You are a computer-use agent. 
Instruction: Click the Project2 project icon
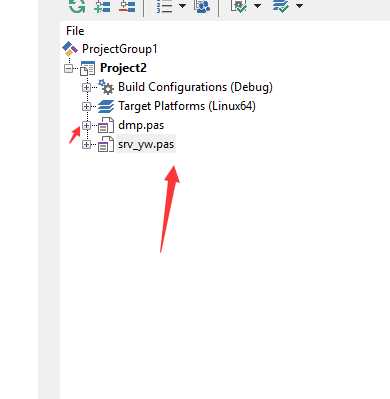coord(88,68)
